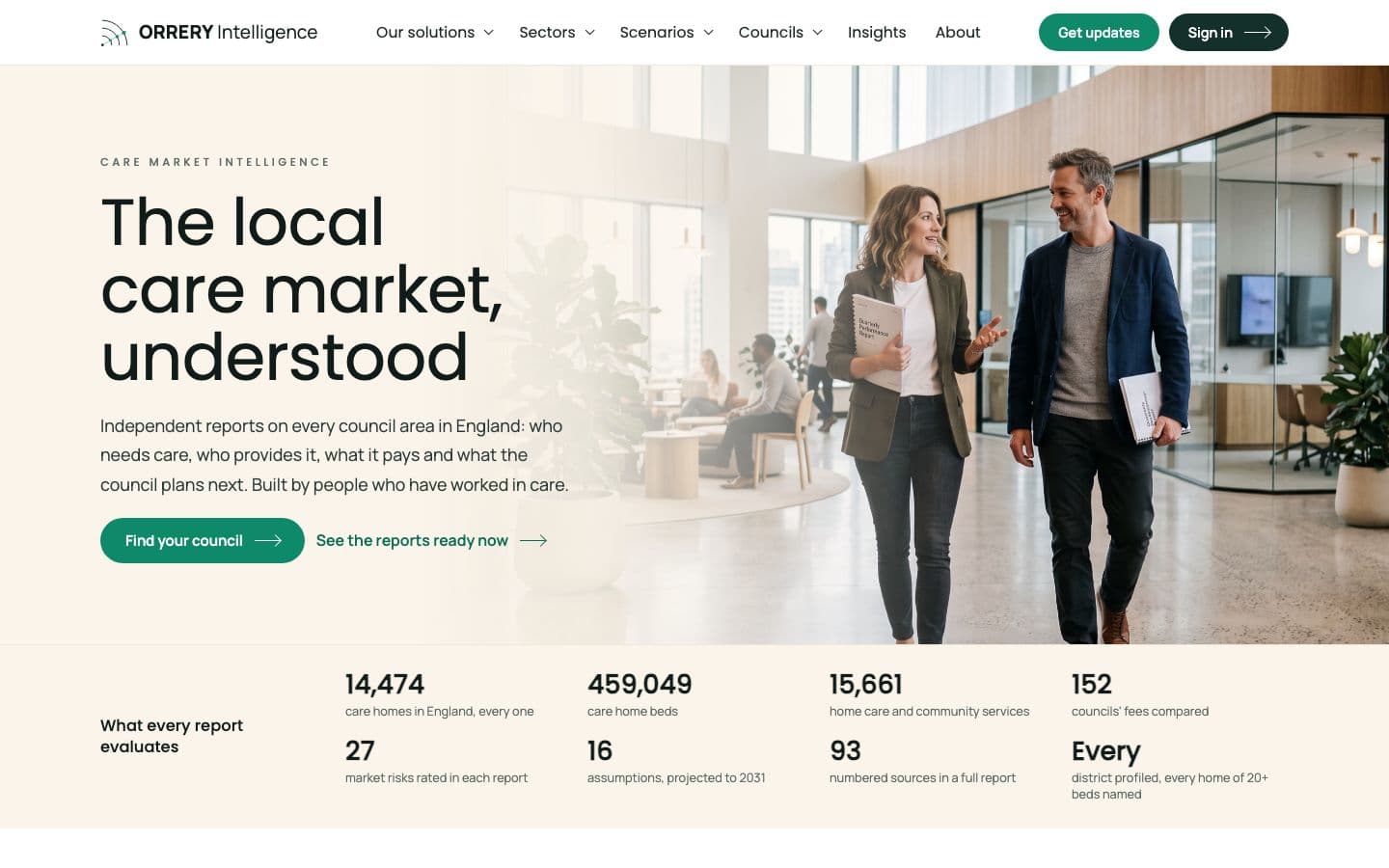The image size is (1389, 868).
Task: Click the 'The local care market, understood' headline
Action: coord(302,289)
